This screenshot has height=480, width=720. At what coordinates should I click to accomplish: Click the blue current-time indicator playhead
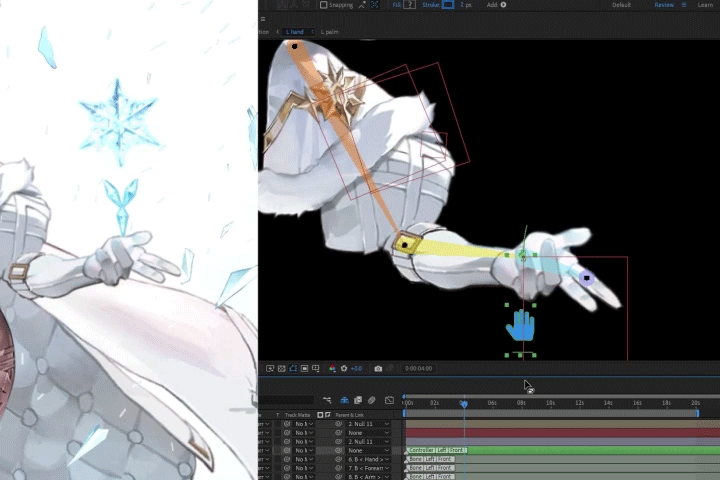[x=464, y=403]
